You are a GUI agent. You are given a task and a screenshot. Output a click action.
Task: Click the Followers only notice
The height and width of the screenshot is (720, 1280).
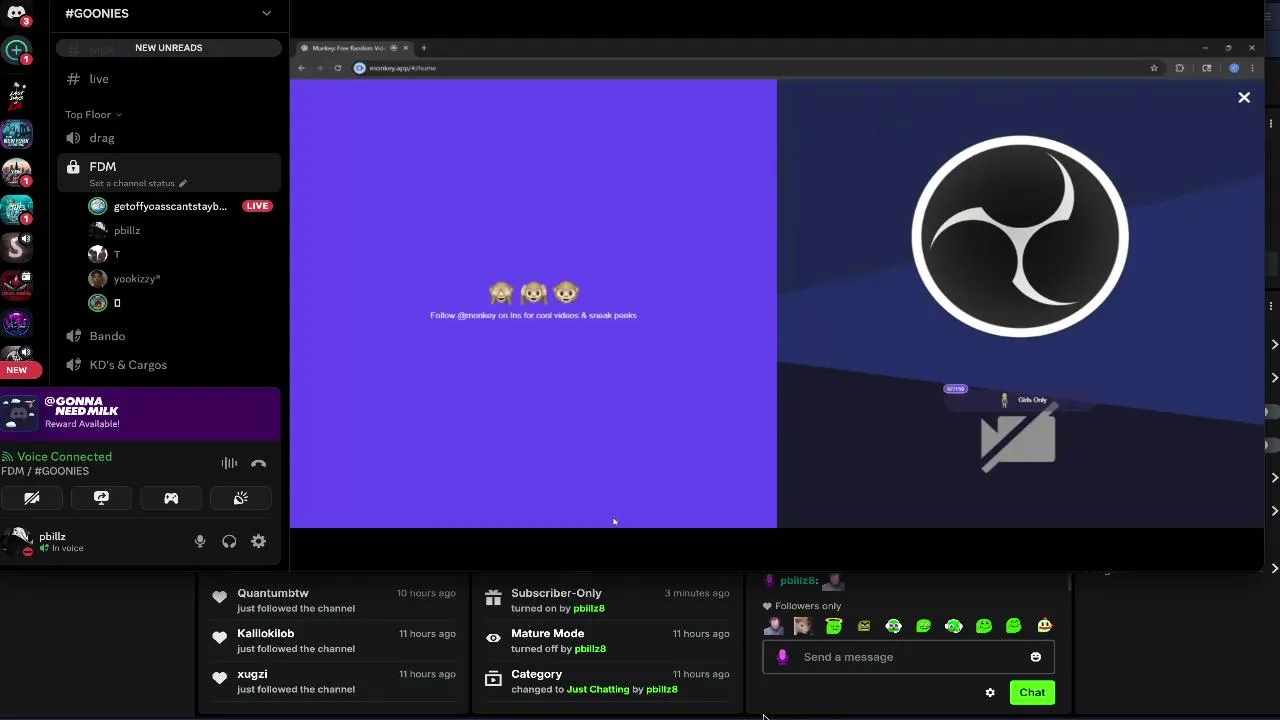[802, 606]
